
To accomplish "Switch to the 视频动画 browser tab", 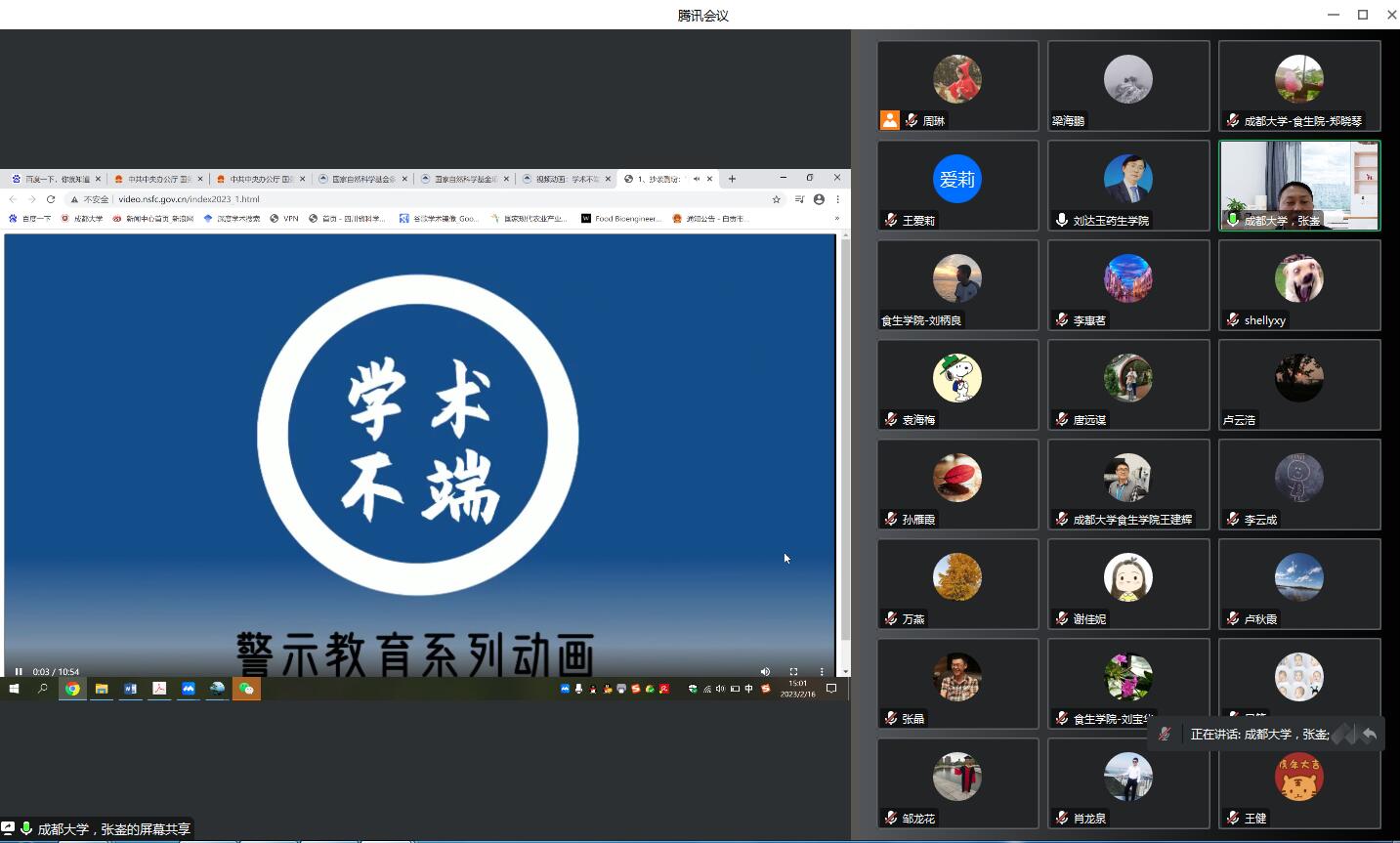I will [564, 179].
